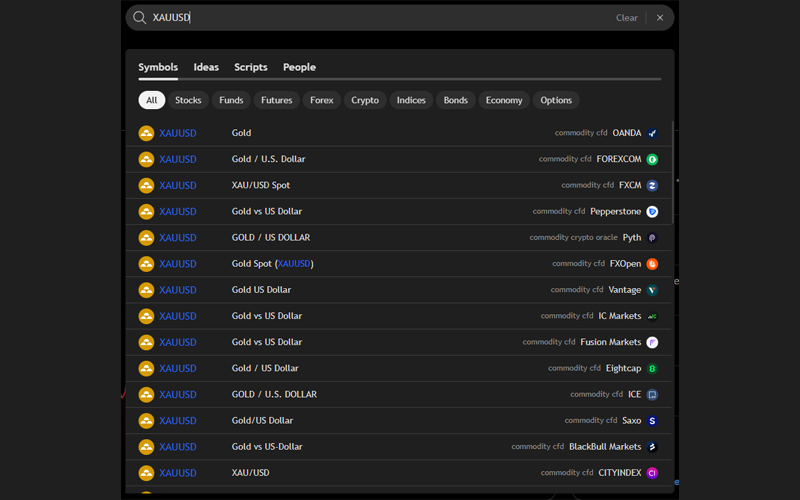This screenshot has width=800, height=500.
Task: Open the Scripts tab
Action: click(x=250, y=67)
